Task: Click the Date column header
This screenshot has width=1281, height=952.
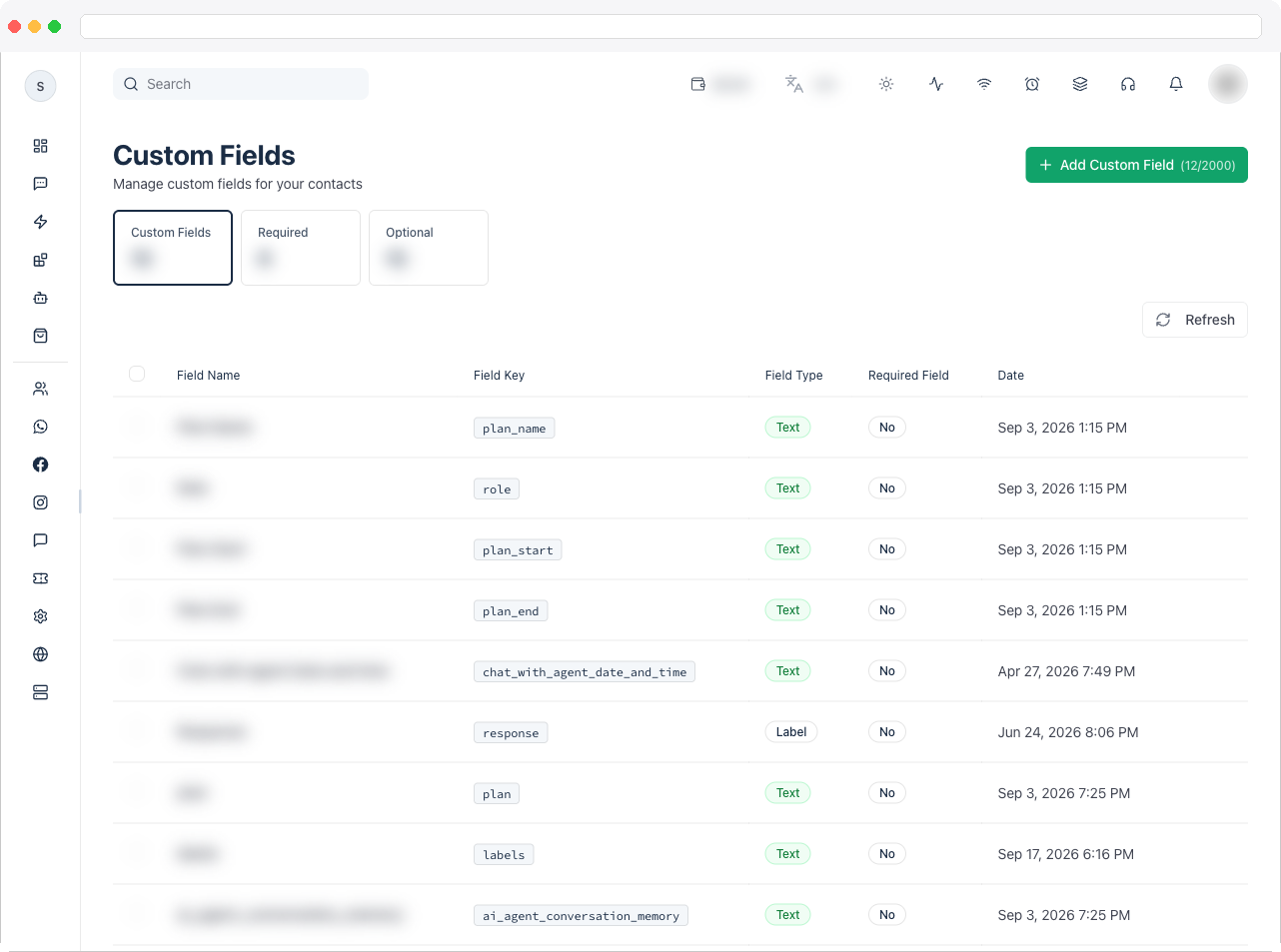Action: tap(1010, 376)
